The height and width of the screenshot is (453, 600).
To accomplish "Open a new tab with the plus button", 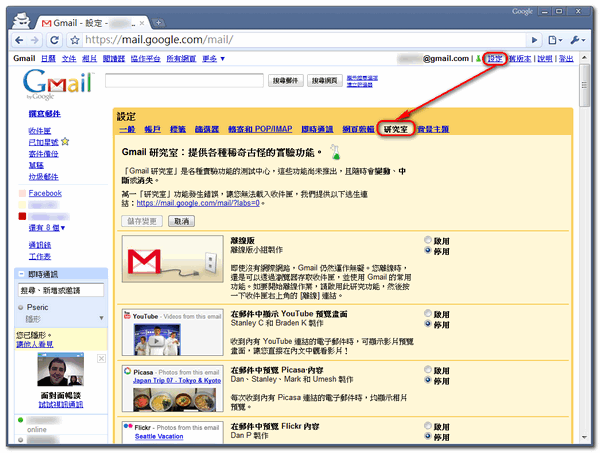I will point(158,23).
